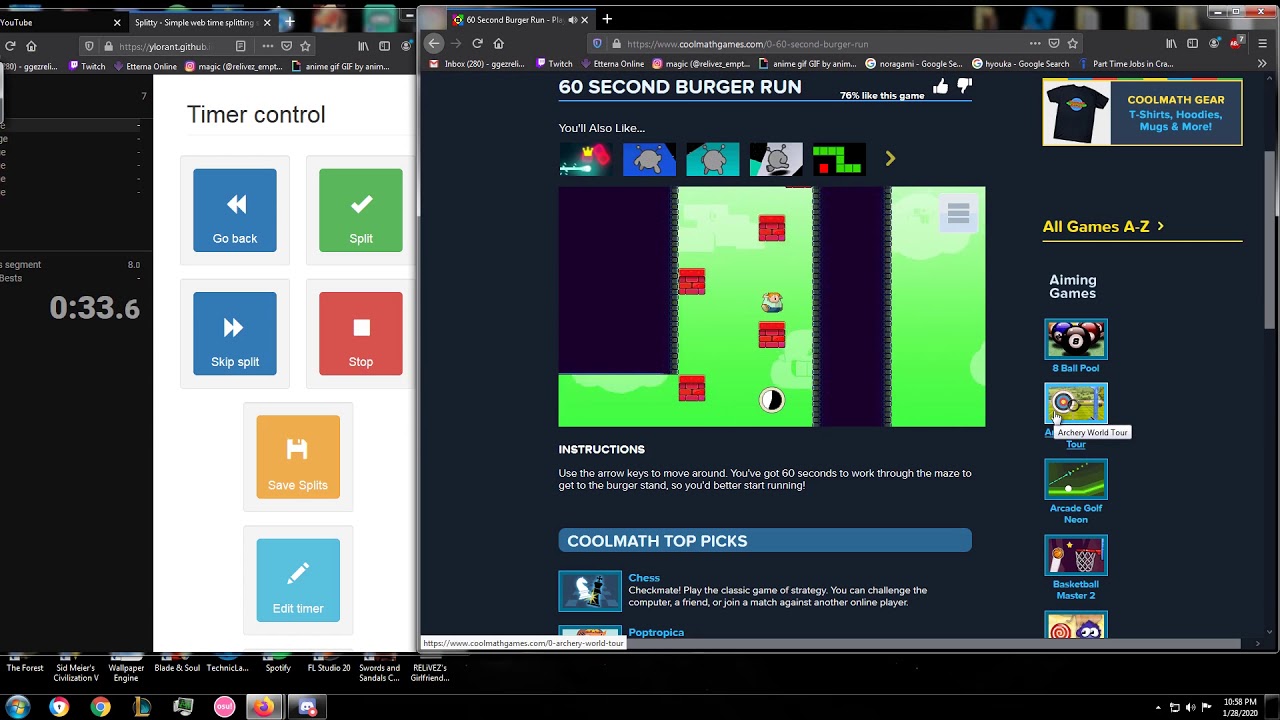The height and width of the screenshot is (720, 1280).
Task: Open Etterna Online bookmark in left browser
Action: (x=145, y=67)
